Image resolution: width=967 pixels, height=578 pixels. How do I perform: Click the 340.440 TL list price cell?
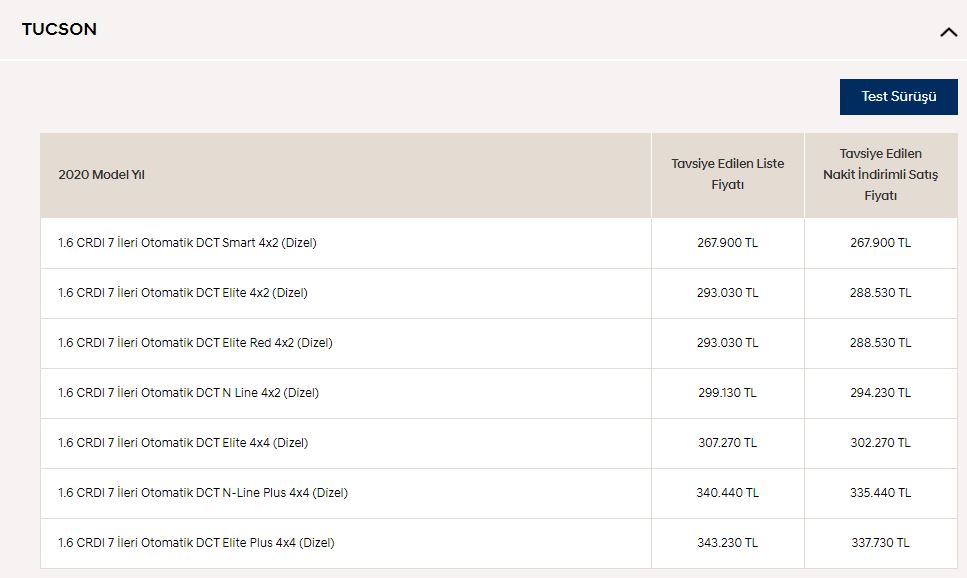pyautogui.click(x=728, y=493)
